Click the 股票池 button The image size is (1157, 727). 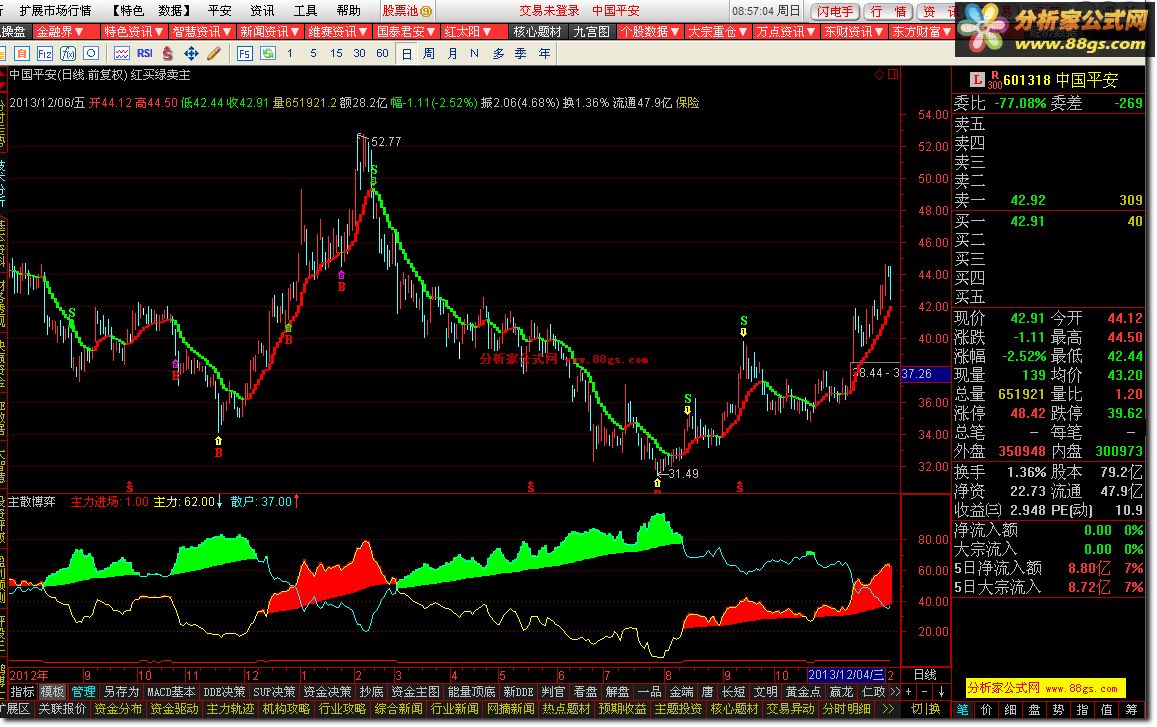point(406,11)
